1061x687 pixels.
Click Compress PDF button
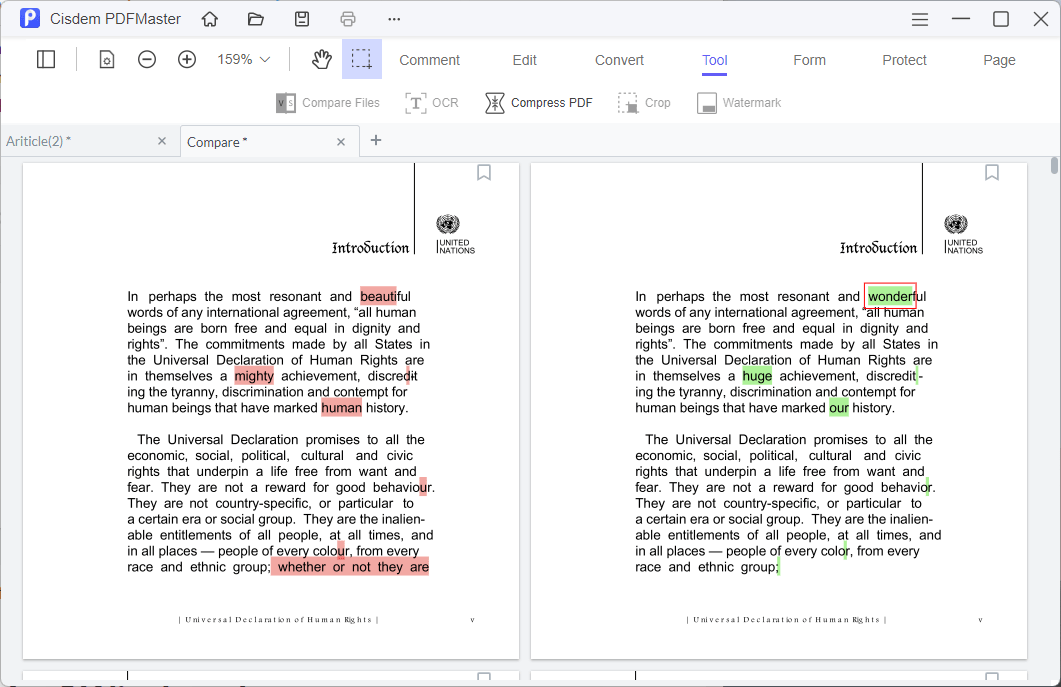tap(539, 103)
